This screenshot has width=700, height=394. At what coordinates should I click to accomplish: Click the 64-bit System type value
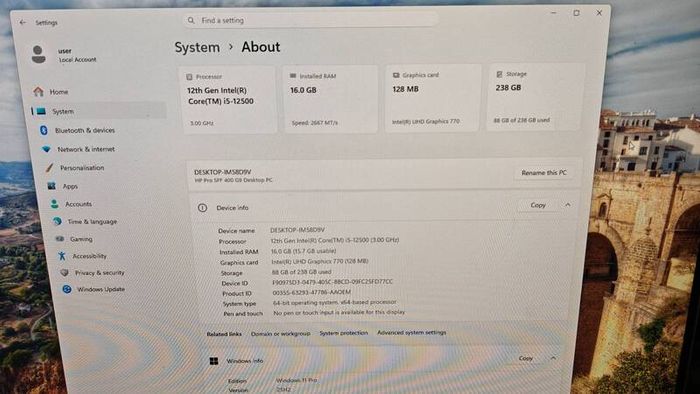tap(335, 303)
